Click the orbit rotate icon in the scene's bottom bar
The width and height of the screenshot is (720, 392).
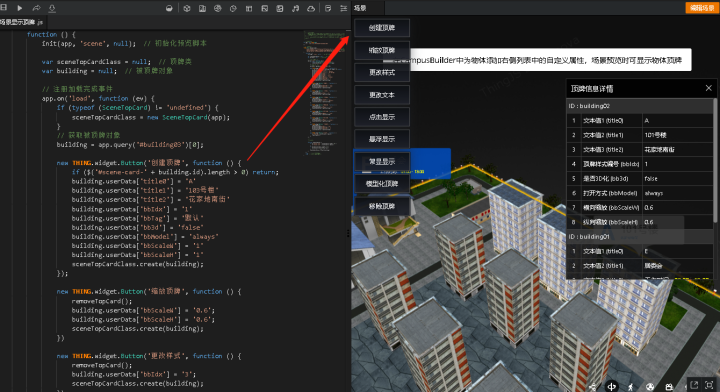(x=611, y=386)
